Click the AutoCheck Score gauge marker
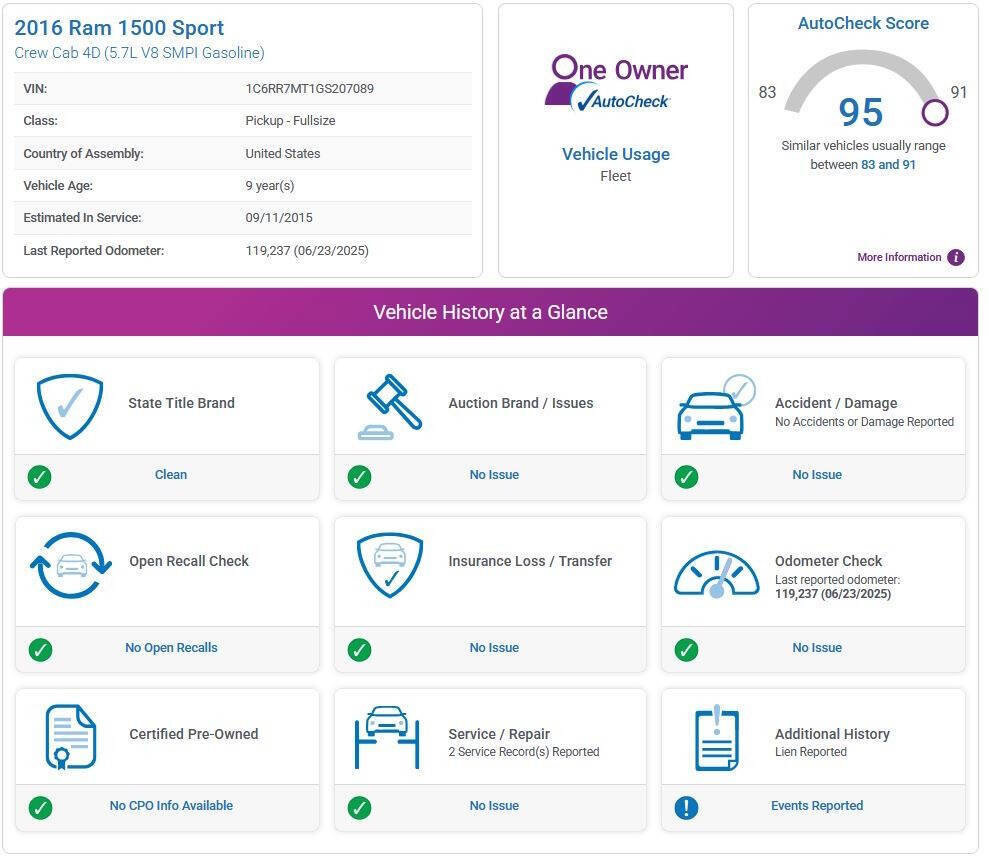Screen dimensions: 989x857 (x=934, y=112)
